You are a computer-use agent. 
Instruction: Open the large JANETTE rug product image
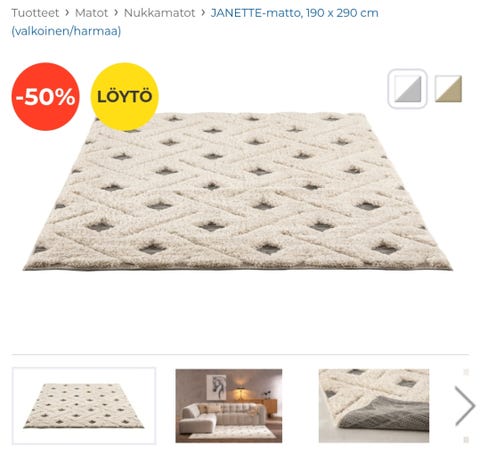coord(237,191)
